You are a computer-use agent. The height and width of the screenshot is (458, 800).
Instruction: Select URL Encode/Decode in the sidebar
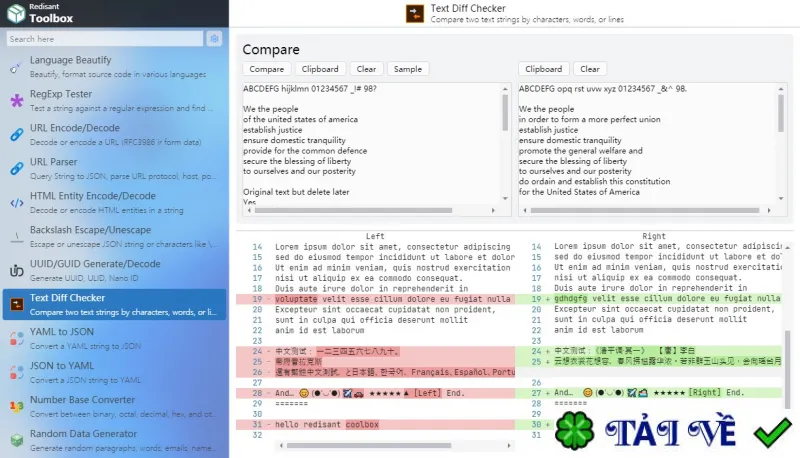tap(114, 135)
